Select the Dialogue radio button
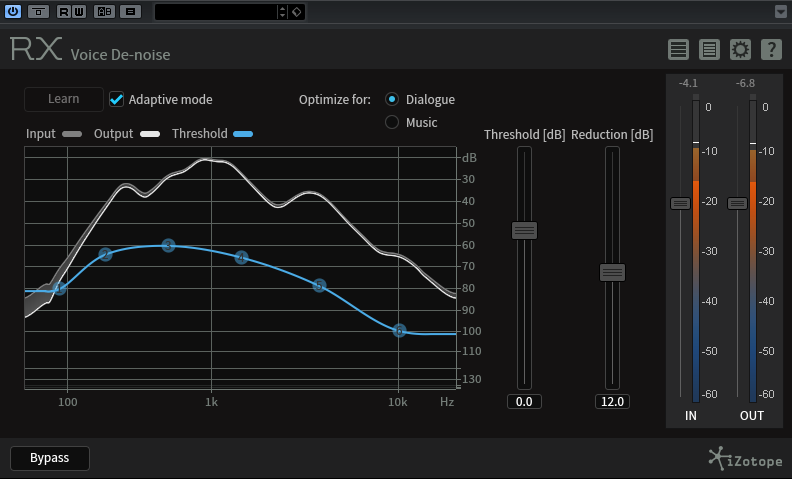 (x=392, y=99)
